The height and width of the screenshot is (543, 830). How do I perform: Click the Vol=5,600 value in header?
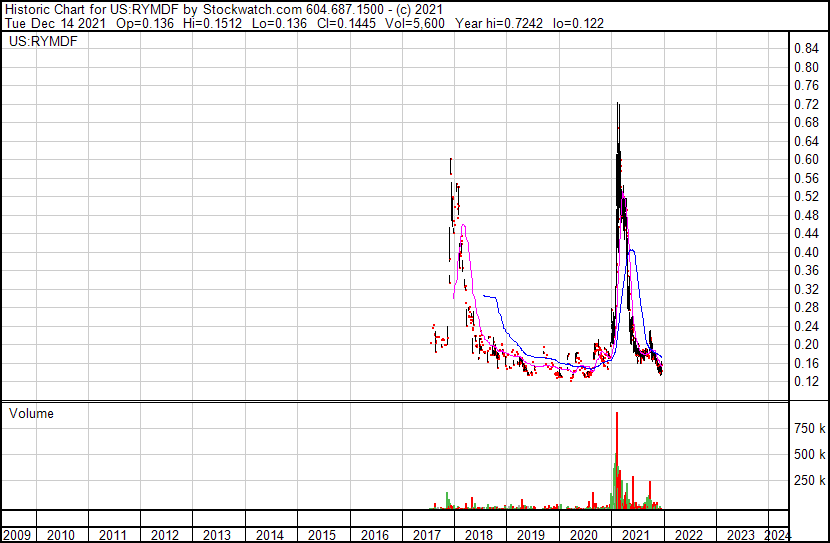(415, 23)
